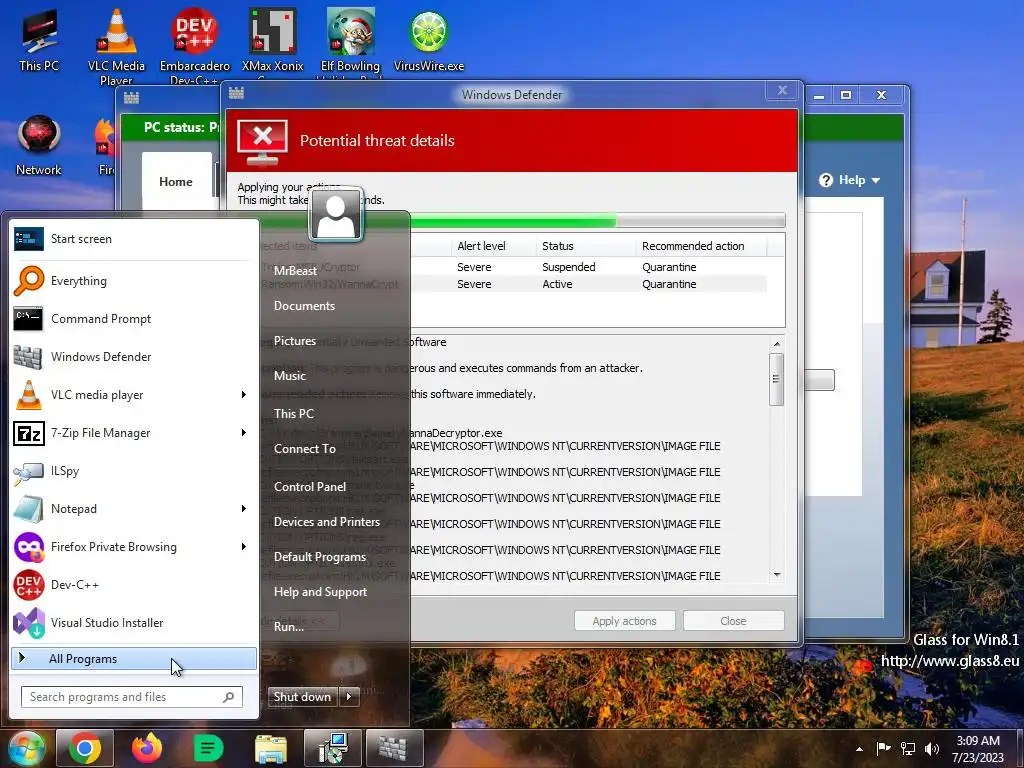
Task: Open Pictures from Start menu
Action: [295, 341]
